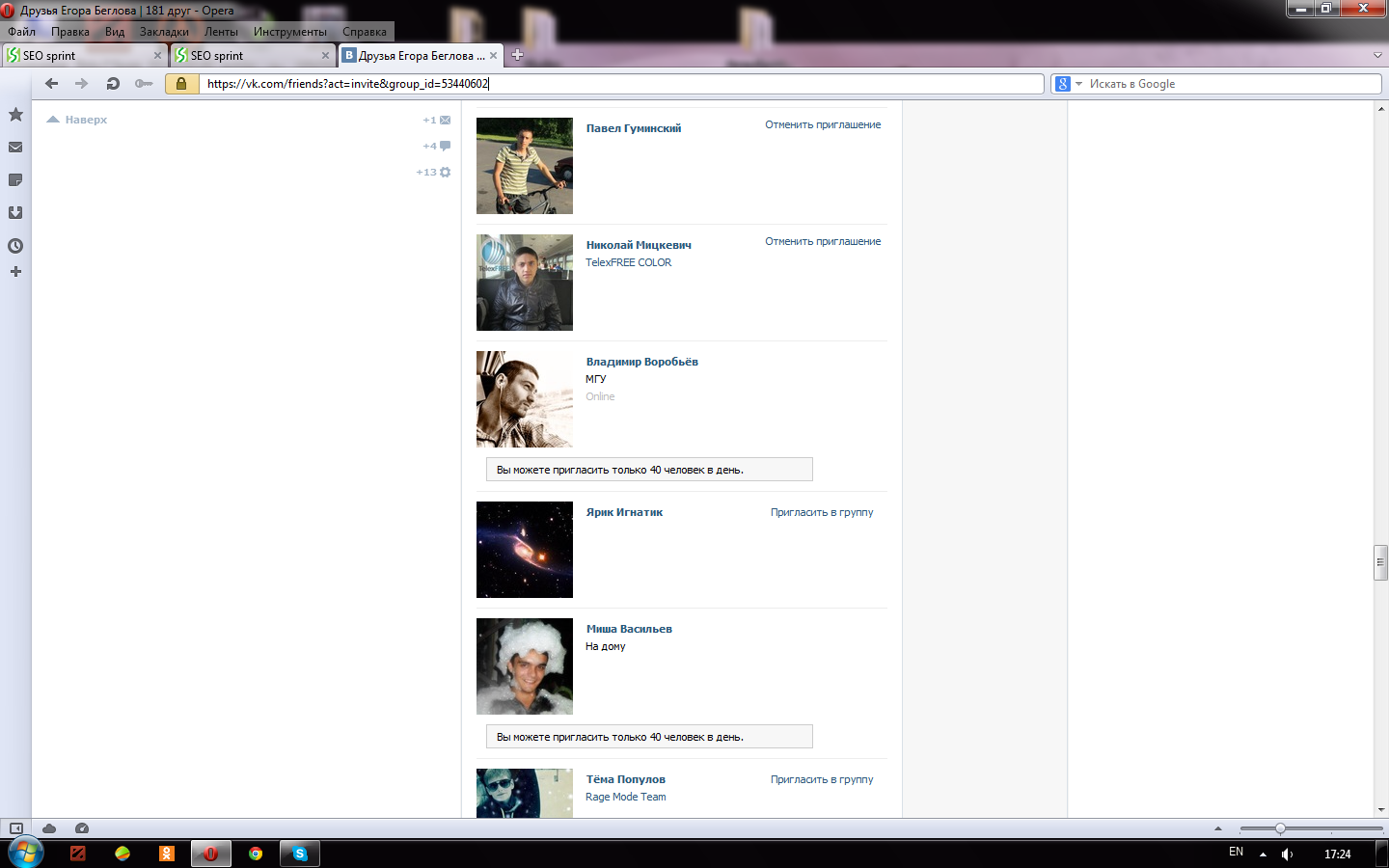Cancel invitation for Павел Гуминский
1389x868 pixels.
[x=823, y=124]
